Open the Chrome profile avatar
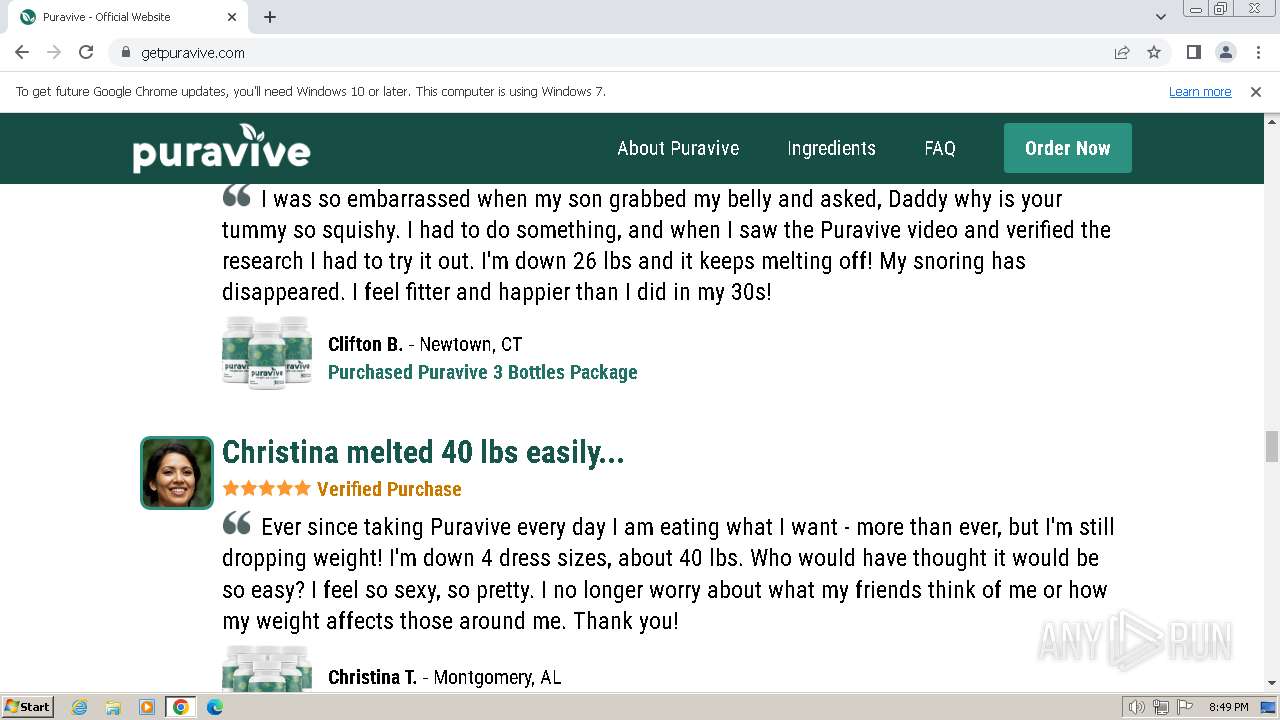 pos(1225,52)
